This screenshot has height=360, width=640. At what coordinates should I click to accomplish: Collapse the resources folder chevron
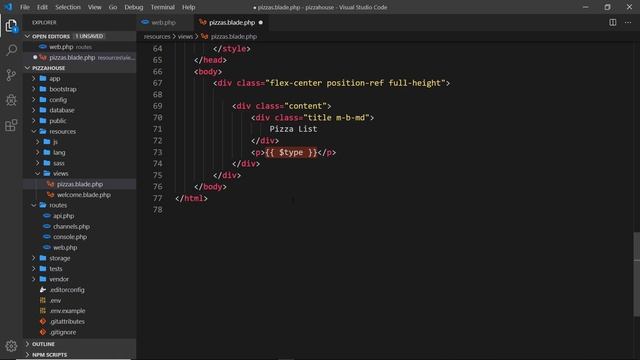click(34, 131)
